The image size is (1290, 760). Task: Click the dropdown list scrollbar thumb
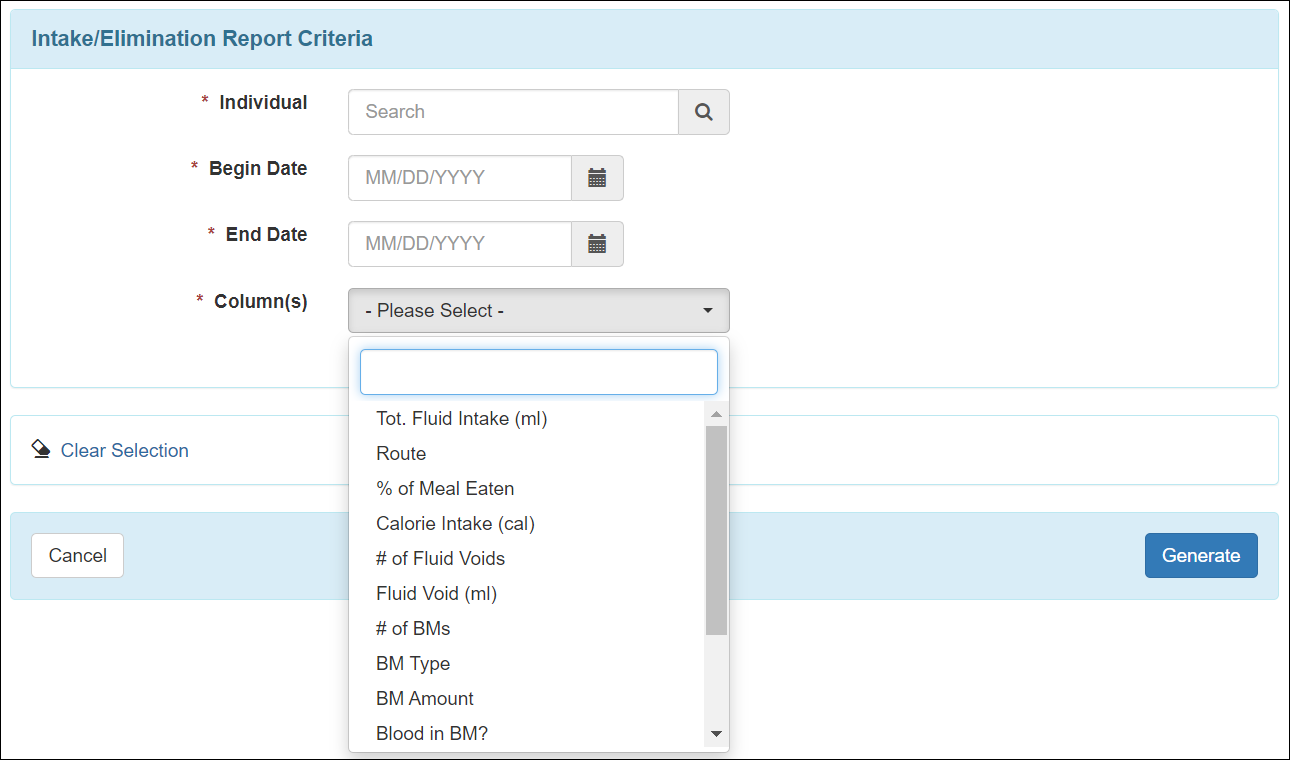coord(716,530)
